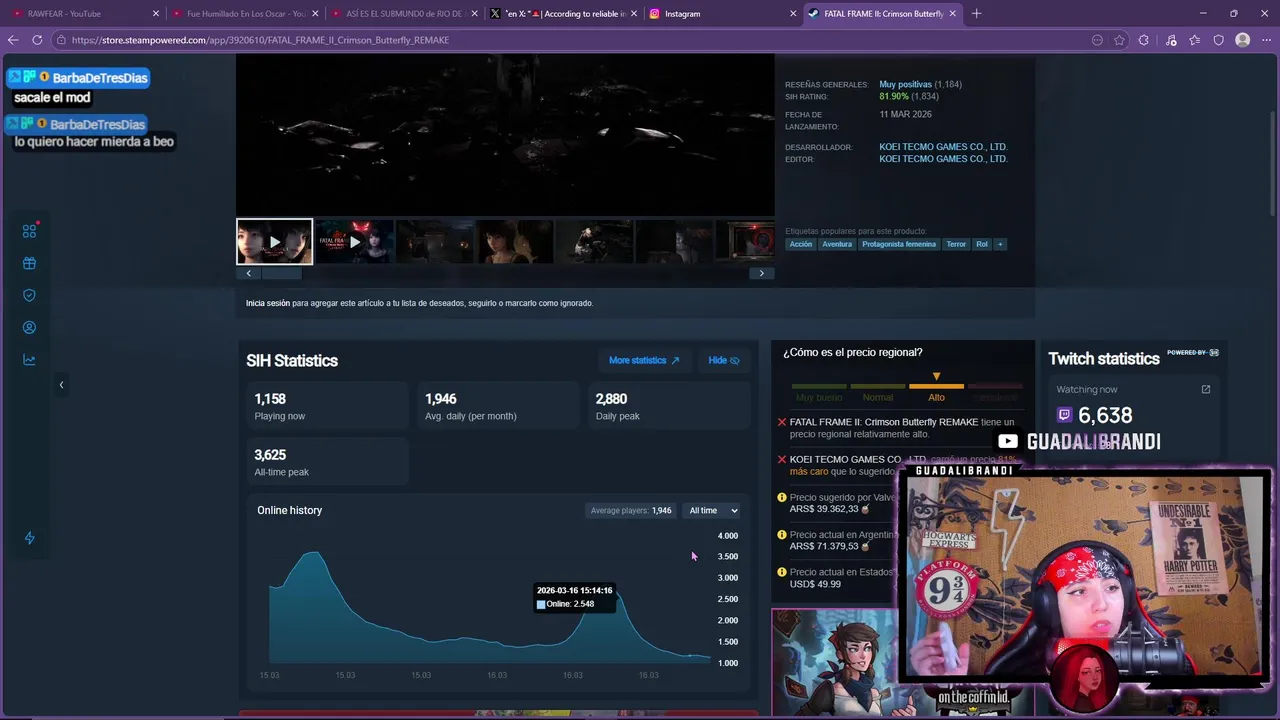
Task: Click the 'Daily peak' 2,880 stat card
Action: click(669, 406)
